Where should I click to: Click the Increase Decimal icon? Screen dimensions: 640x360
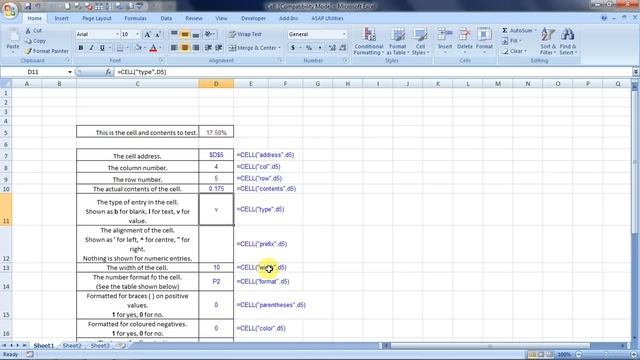[332, 48]
